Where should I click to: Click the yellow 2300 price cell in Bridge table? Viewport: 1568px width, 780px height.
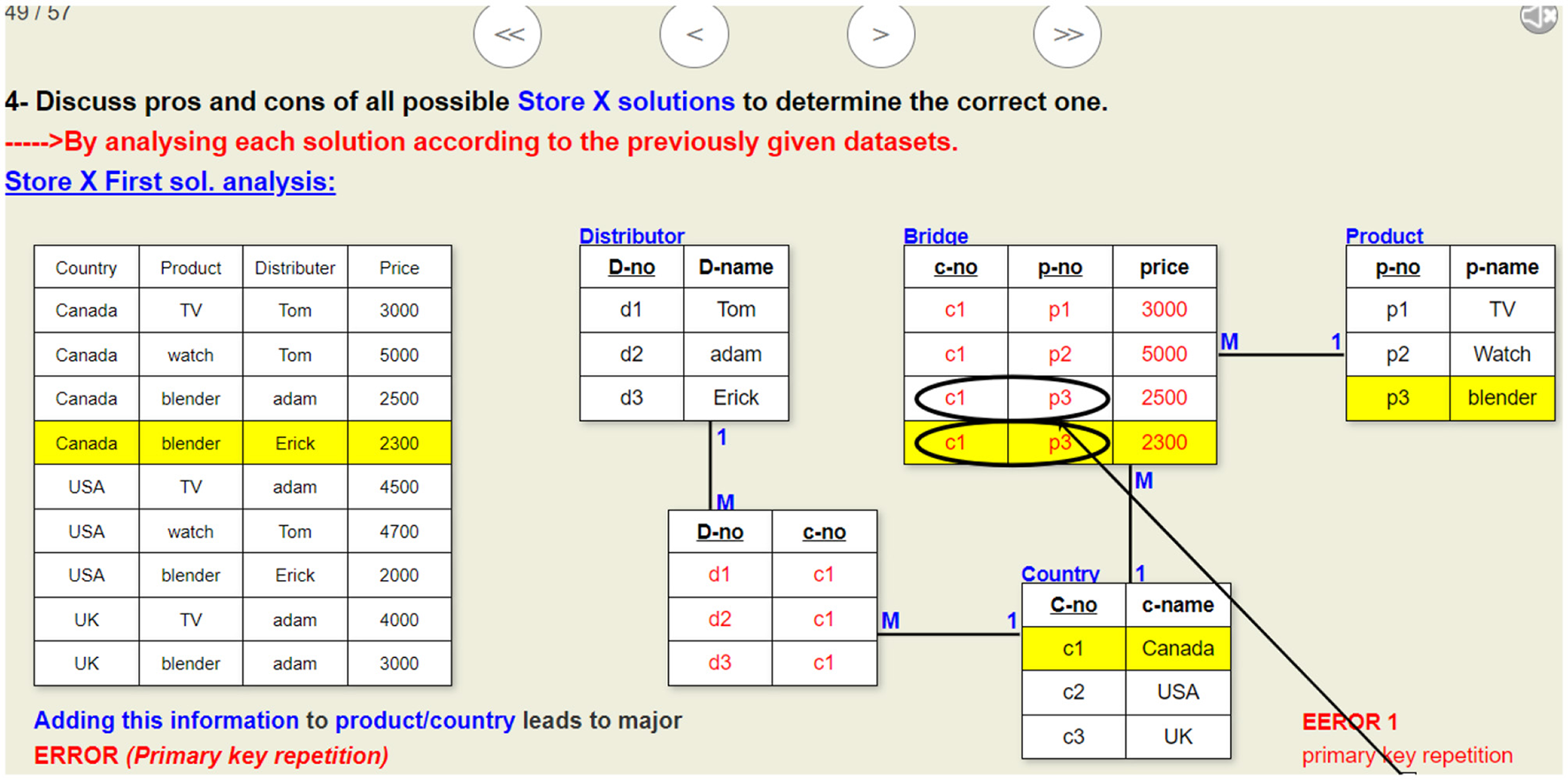1164,442
